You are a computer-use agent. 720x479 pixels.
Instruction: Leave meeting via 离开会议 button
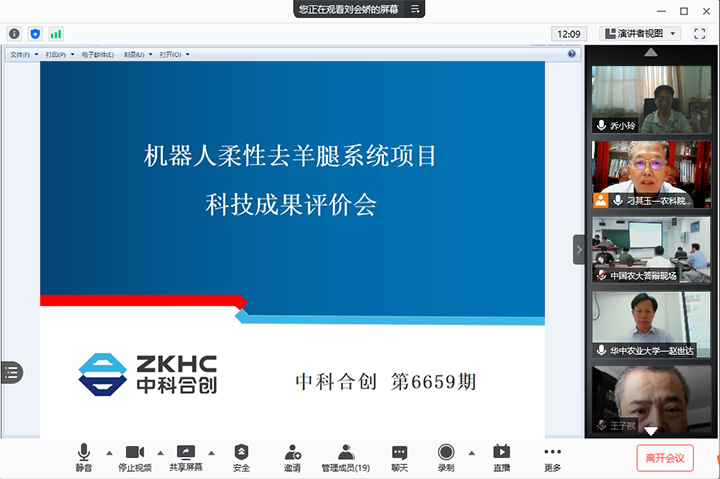(665, 458)
